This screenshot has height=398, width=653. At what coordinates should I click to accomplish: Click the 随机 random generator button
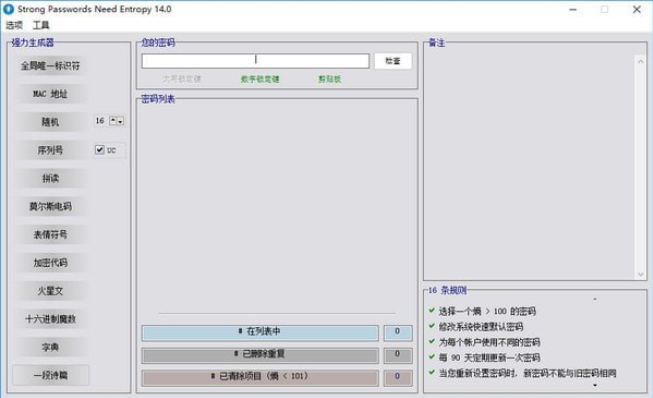click(50, 122)
